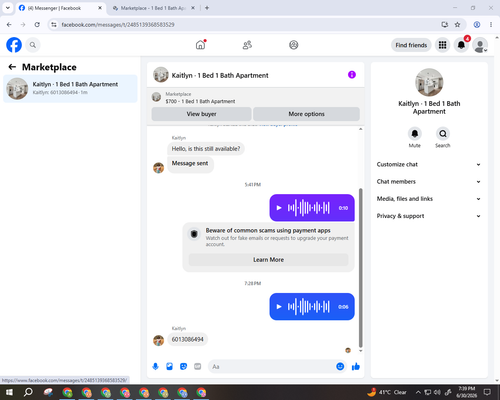
Task: Open the purple conversation info icon
Action: [x=352, y=75]
